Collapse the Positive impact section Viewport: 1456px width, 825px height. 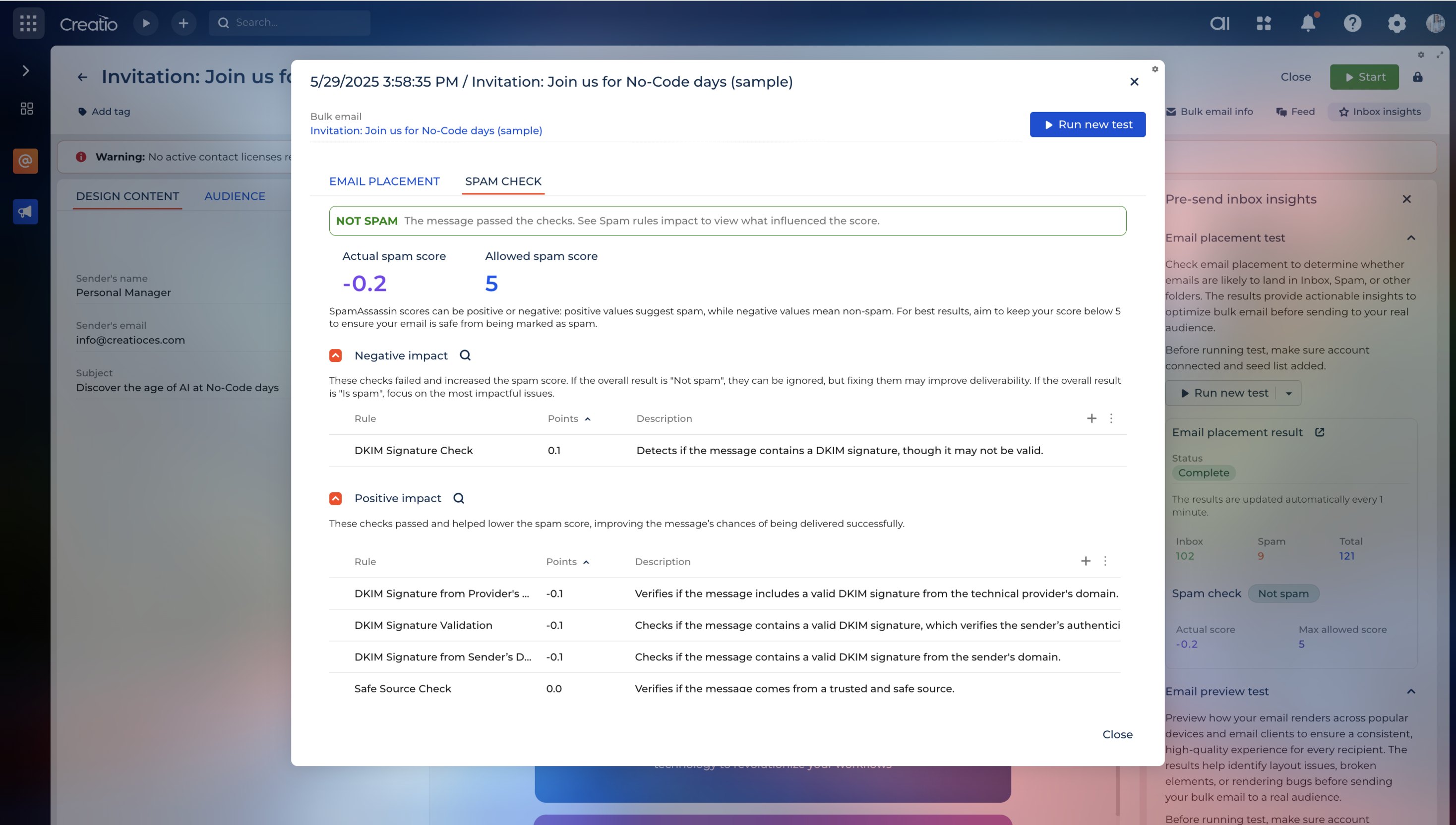pos(336,498)
